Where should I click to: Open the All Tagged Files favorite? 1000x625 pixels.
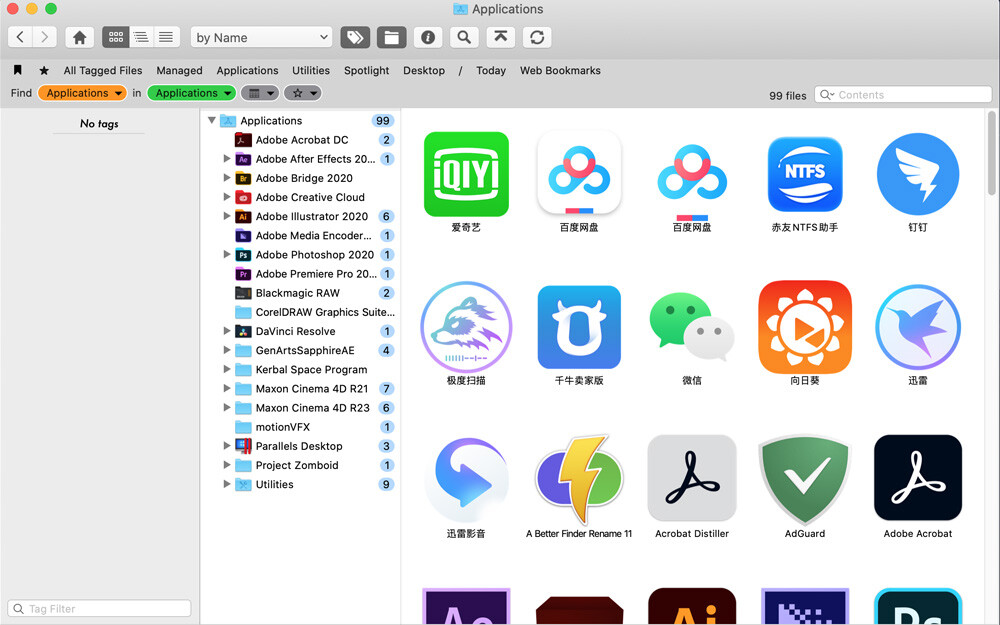click(x=103, y=70)
